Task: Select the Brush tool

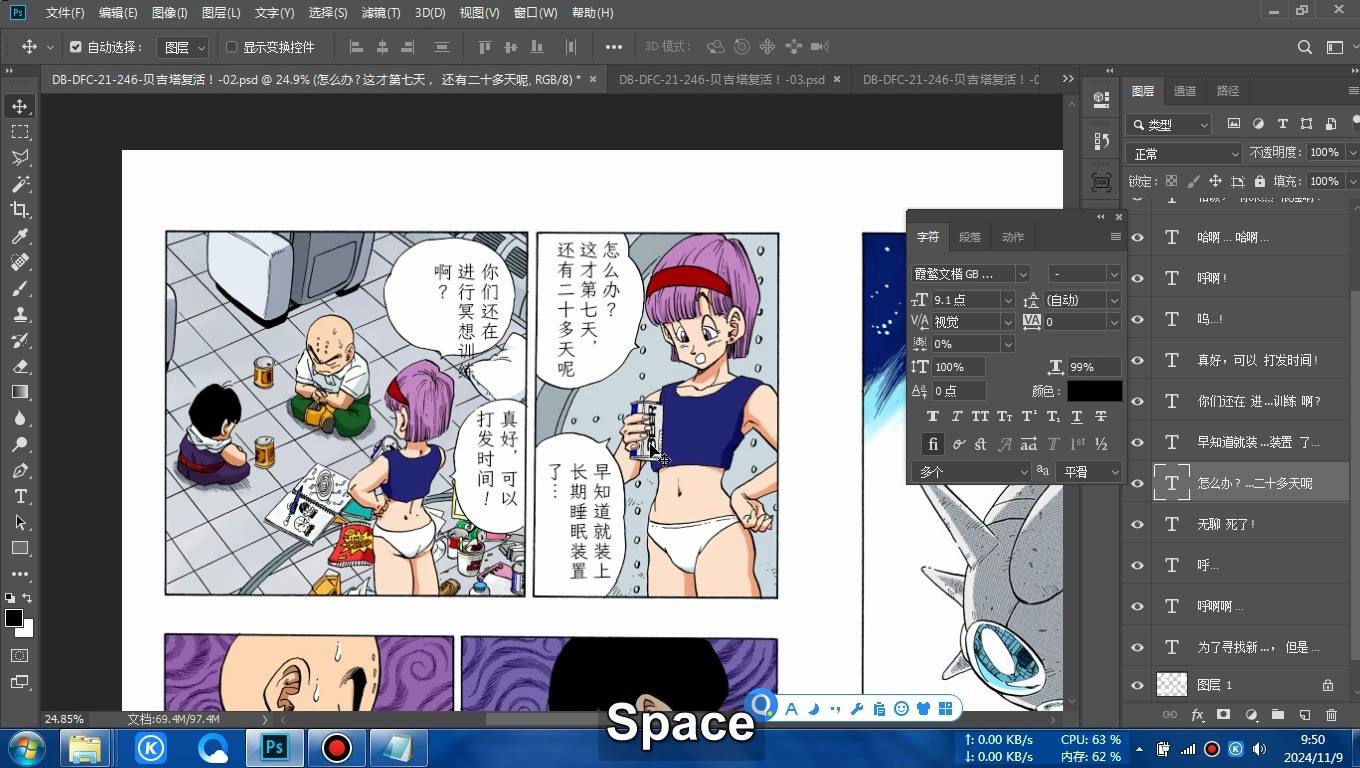Action: (20, 288)
